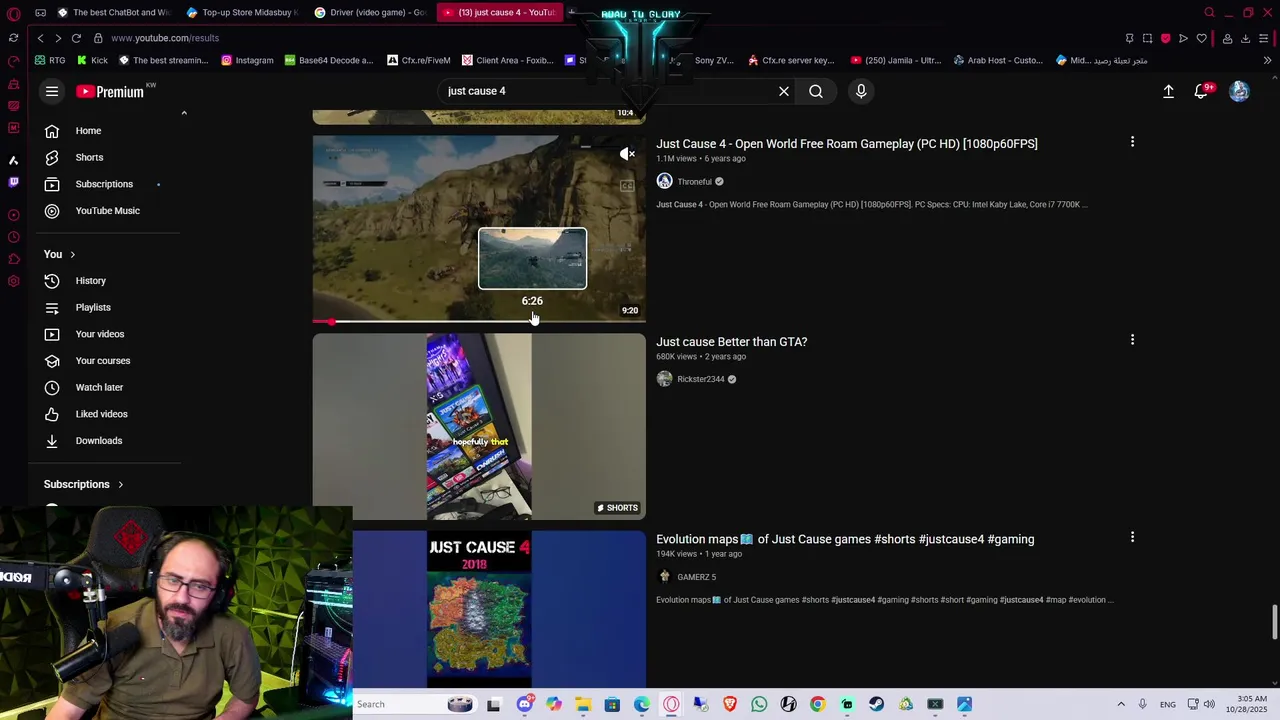
Task: Open the Rickster2344 channel
Action: pos(700,379)
